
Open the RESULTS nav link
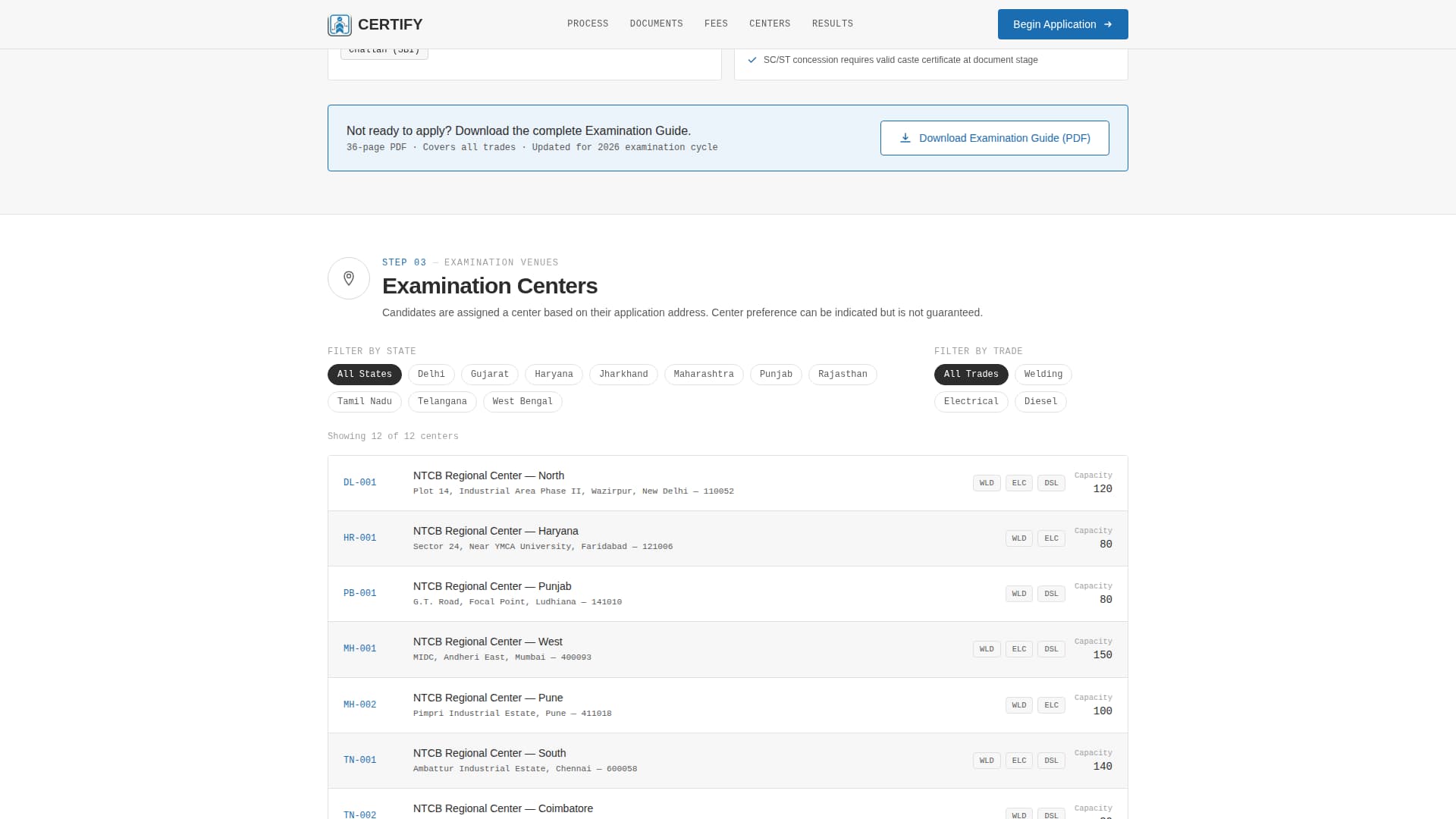point(832,24)
